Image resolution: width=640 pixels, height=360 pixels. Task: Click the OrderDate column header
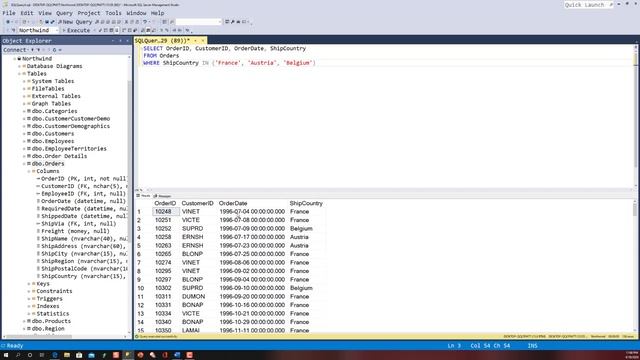pyautogui.click(x=233, y=203)
